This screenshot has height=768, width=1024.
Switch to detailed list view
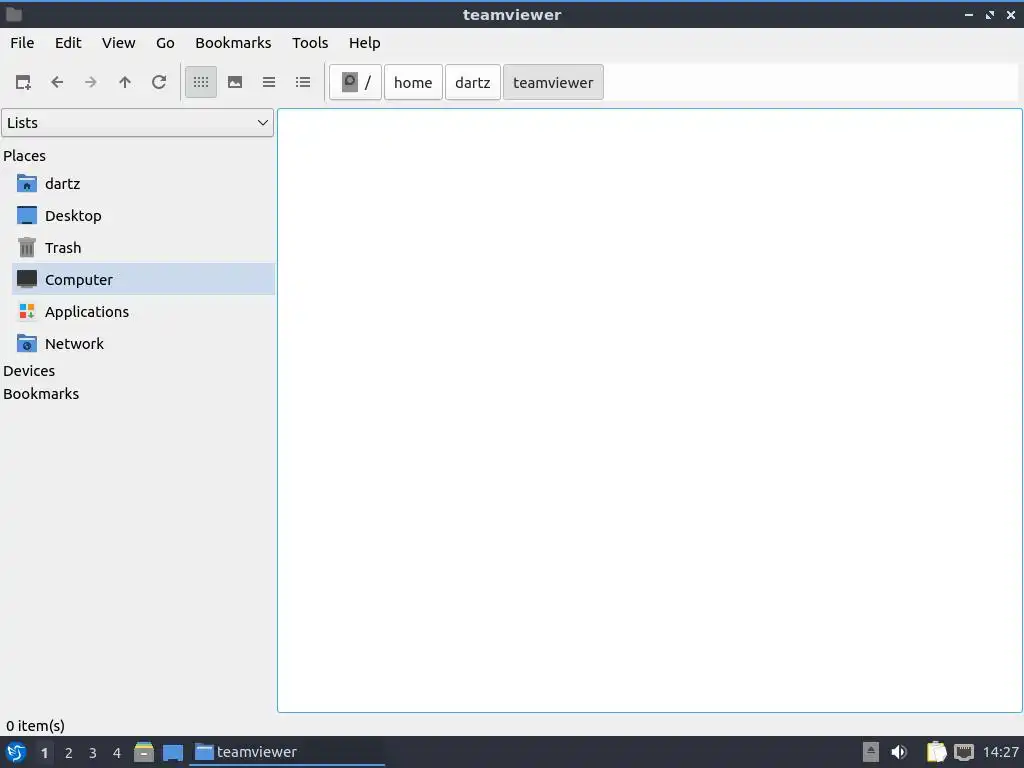click(x=303, y=82)
